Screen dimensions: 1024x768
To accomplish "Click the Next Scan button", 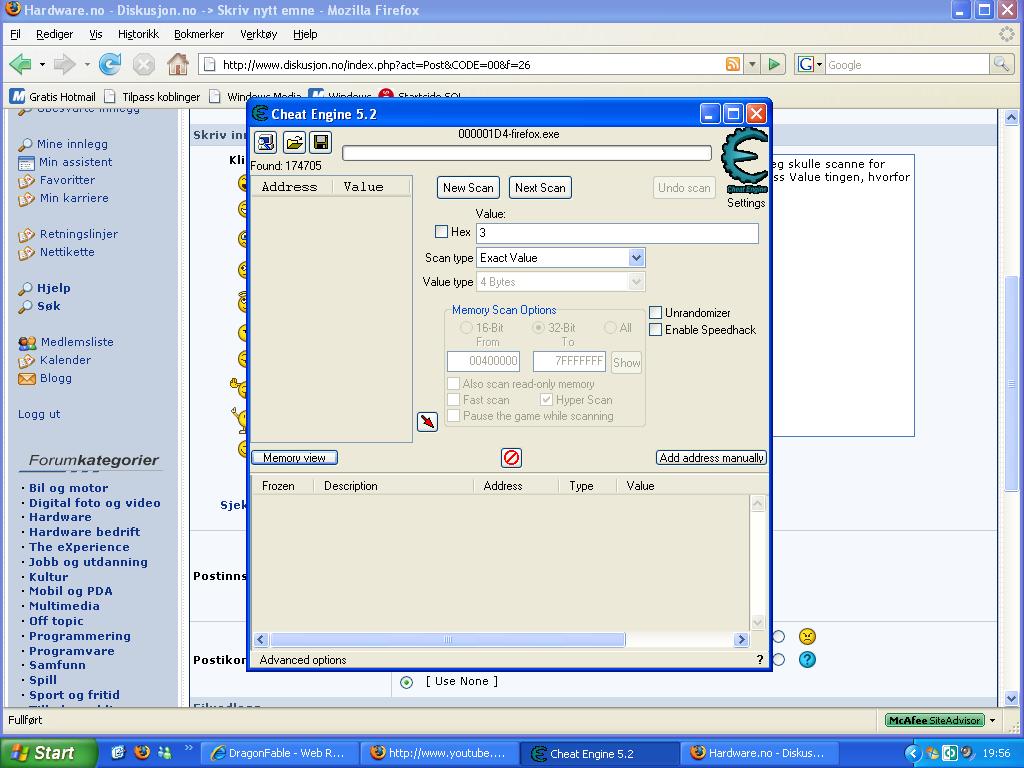I will [x=540, y=187].
